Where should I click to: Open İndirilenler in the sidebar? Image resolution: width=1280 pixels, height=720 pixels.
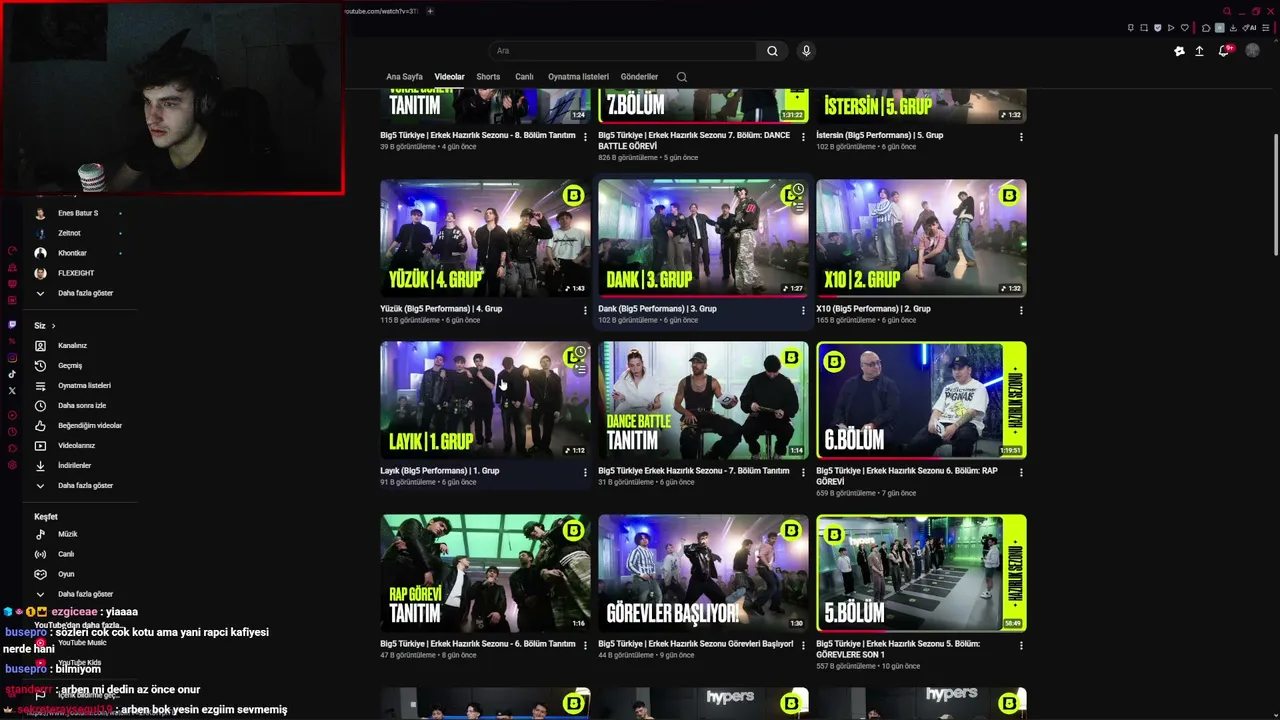[76, 465]
